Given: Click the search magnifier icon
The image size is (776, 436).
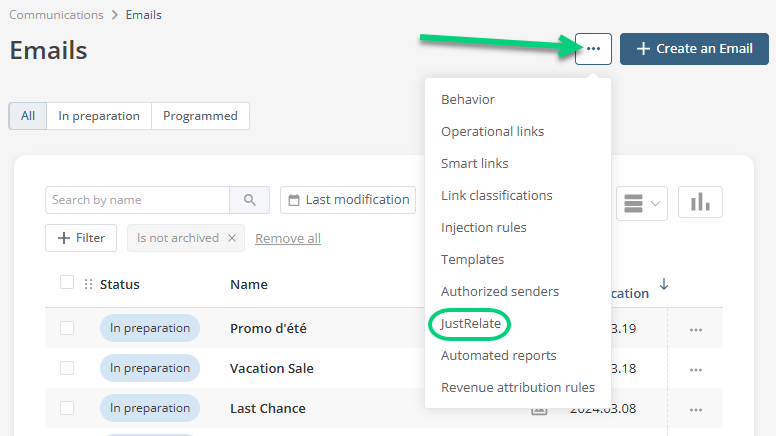Looking at the screenshot, I should click(x=250, y=200).
